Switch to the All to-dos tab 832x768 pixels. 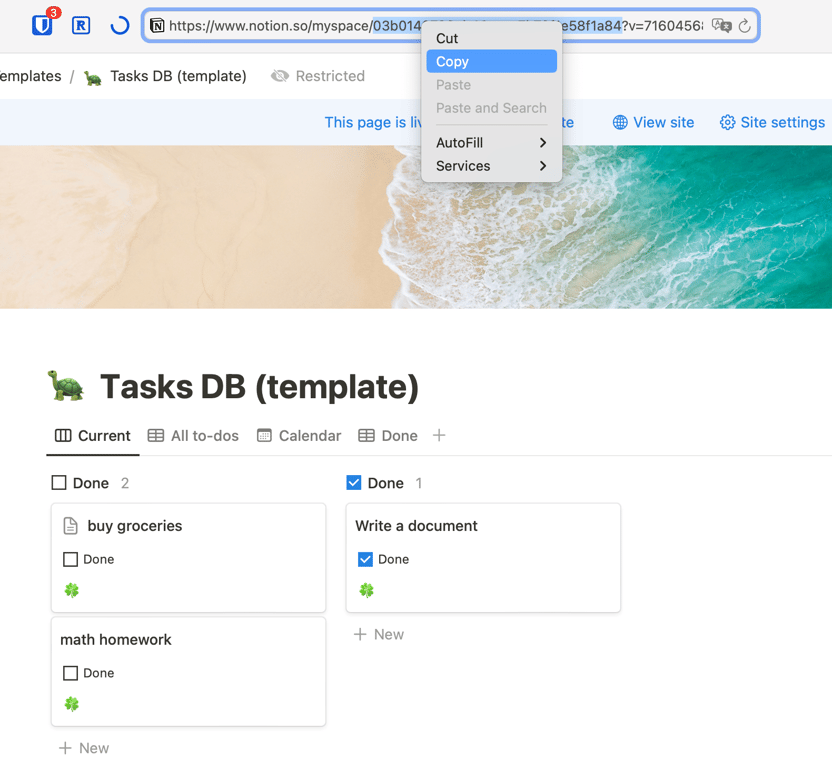[x=193, y=436]
